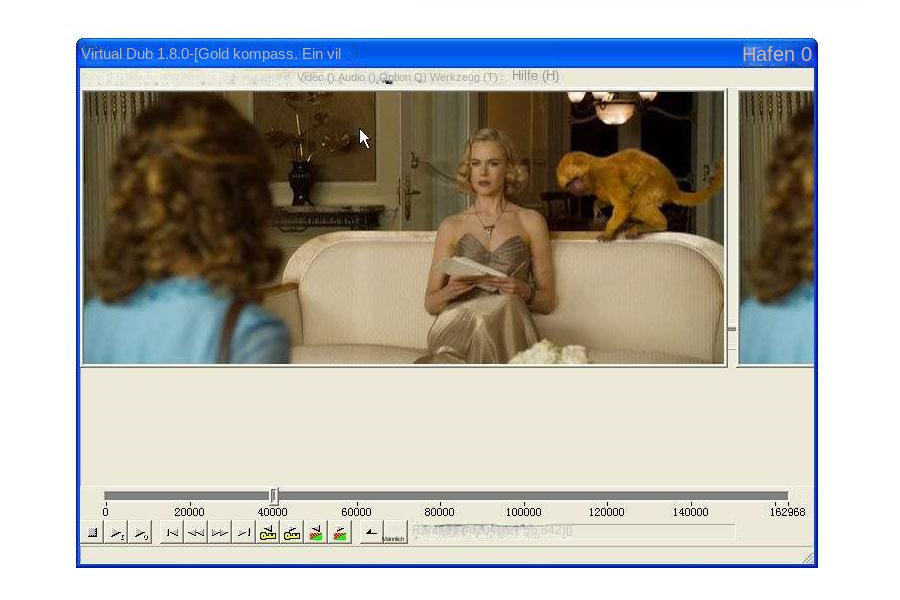Click the frame position info field
Viewport: 900px width, 600px height.
click(572, 531)
